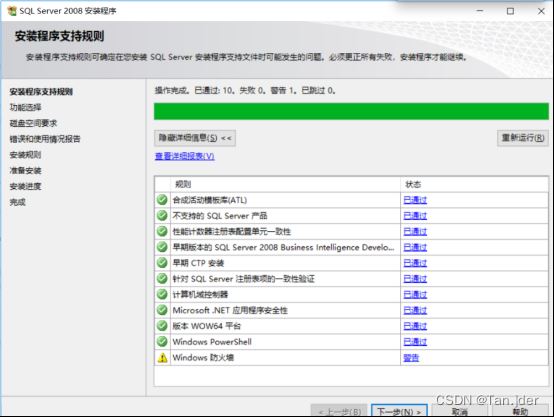
Task: Select 安装程序支持规则 step in sidebar
Action: coord(41,92)
